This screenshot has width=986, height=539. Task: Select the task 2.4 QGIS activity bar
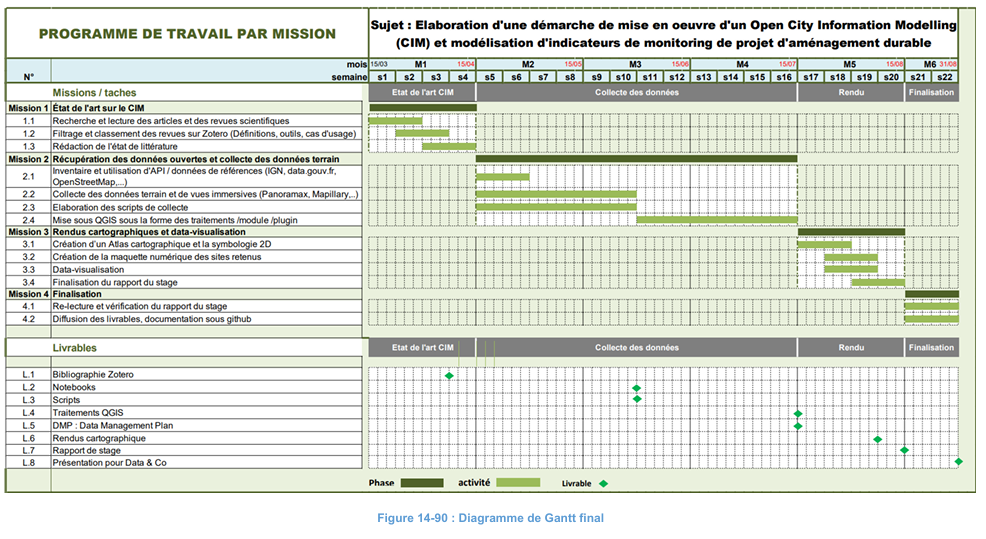(717, 220)
